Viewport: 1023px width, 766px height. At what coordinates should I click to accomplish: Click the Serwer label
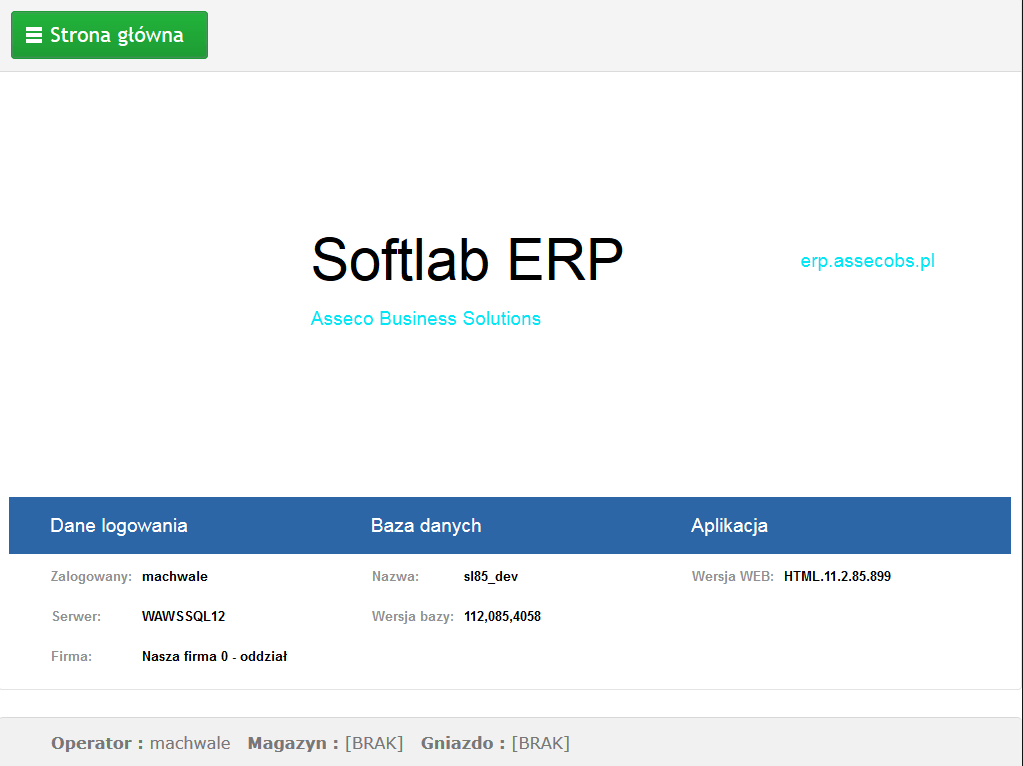tap(76, 617)
